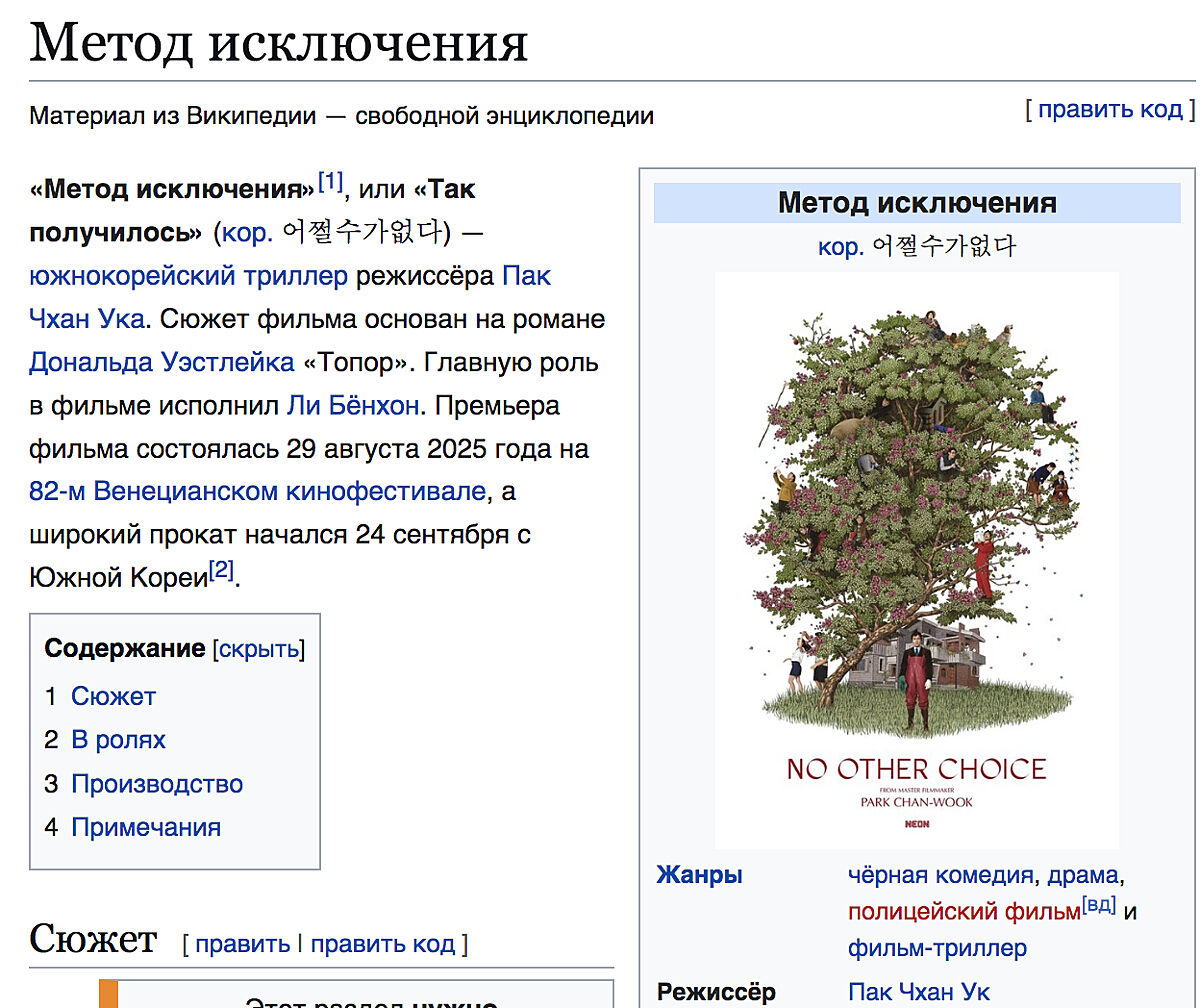
Task: Open the «южнокорейский триллер» link
Action: 188,276
